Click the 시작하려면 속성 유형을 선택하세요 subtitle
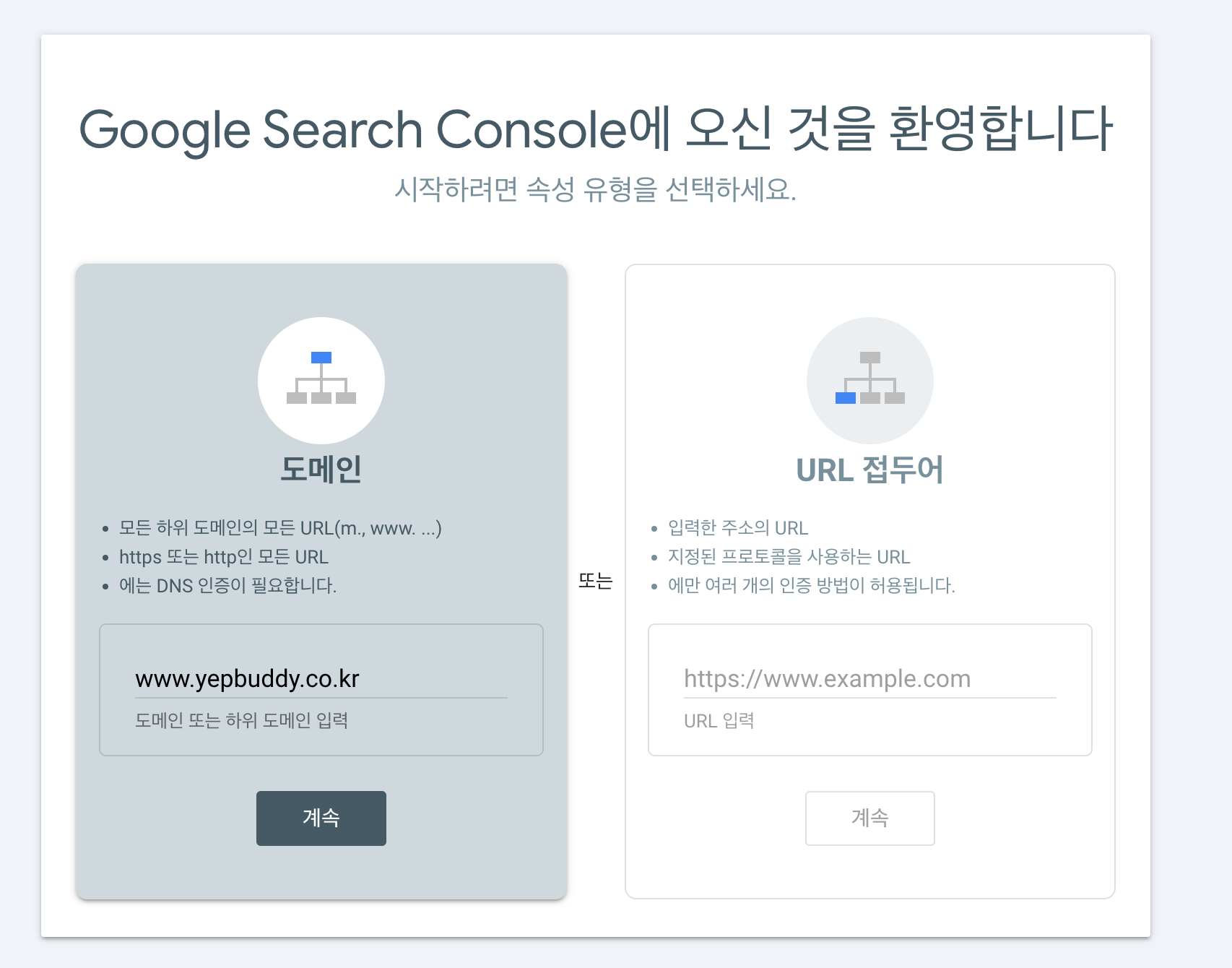The image size is (1232, 968). pos(596,190)
